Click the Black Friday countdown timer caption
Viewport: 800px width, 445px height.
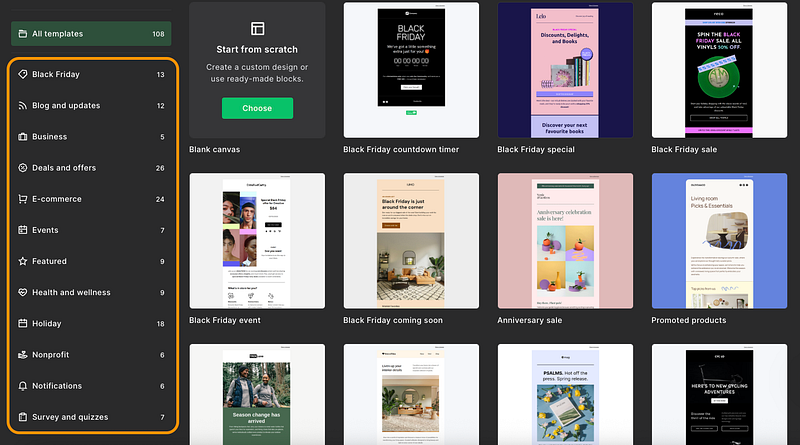[401, 150]
